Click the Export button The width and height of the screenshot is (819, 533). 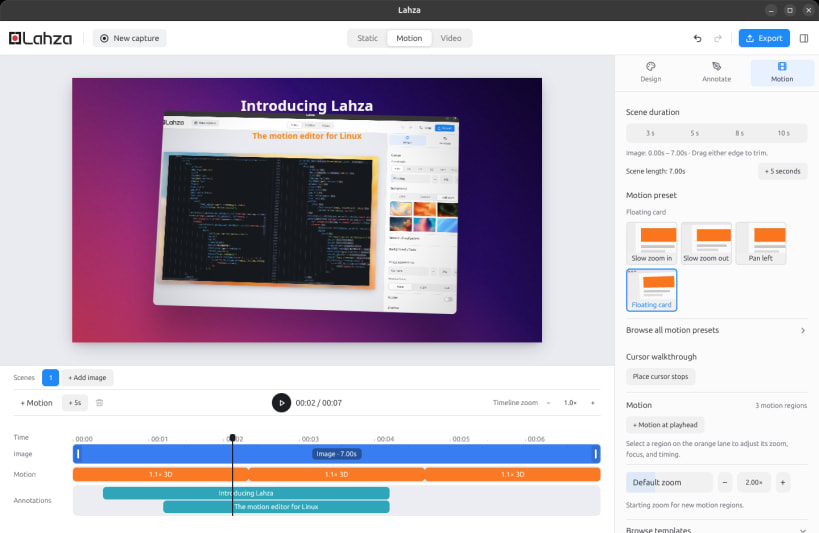tap(764, 38)
